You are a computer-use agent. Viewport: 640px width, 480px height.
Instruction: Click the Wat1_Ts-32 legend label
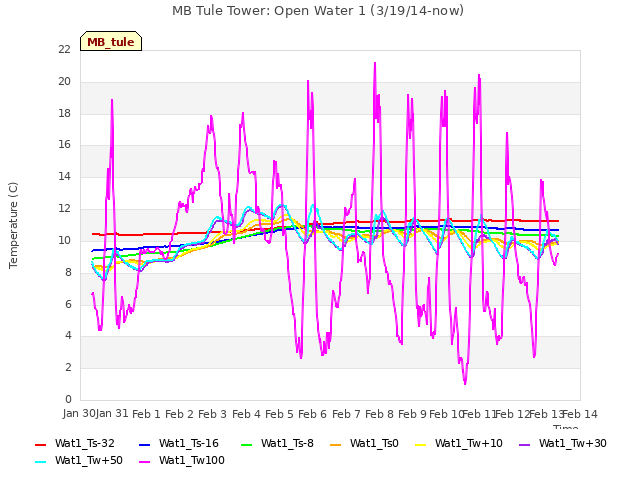coord(85,444)
